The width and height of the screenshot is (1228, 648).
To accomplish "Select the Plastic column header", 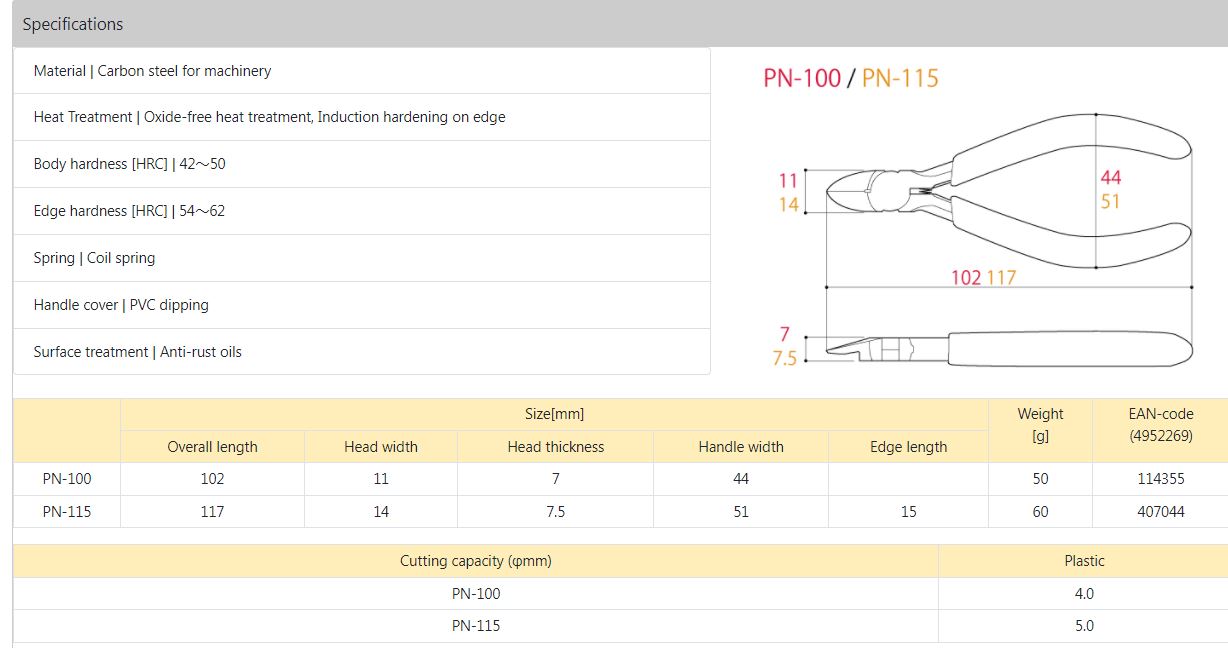I will coord(1084,561).
